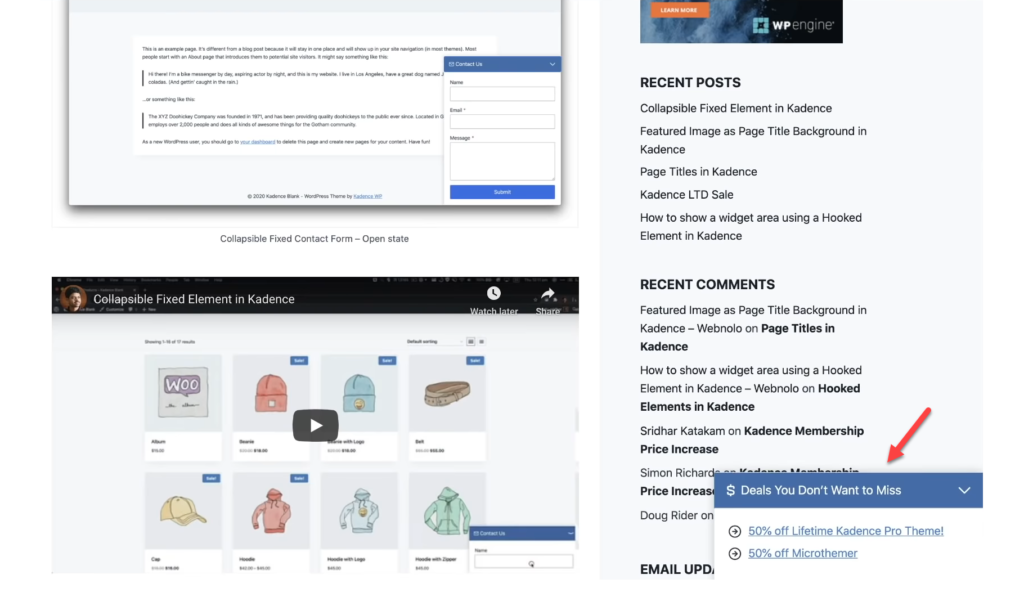The width and height of the screenshot is (1024, 615).
Task: Open the Default sorting dropdown in the video
Action: click(x=434, y=341)
